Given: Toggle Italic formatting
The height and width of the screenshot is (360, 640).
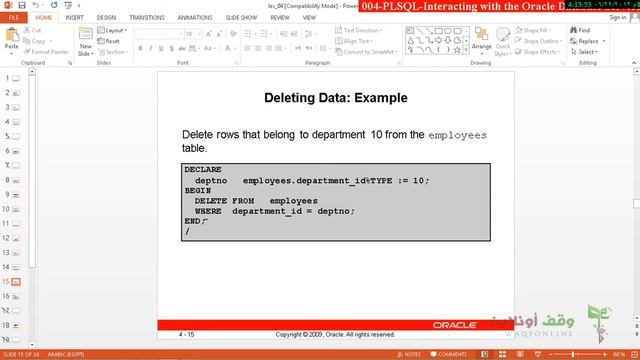Looking at the screenshot, I should pos(151,49).
